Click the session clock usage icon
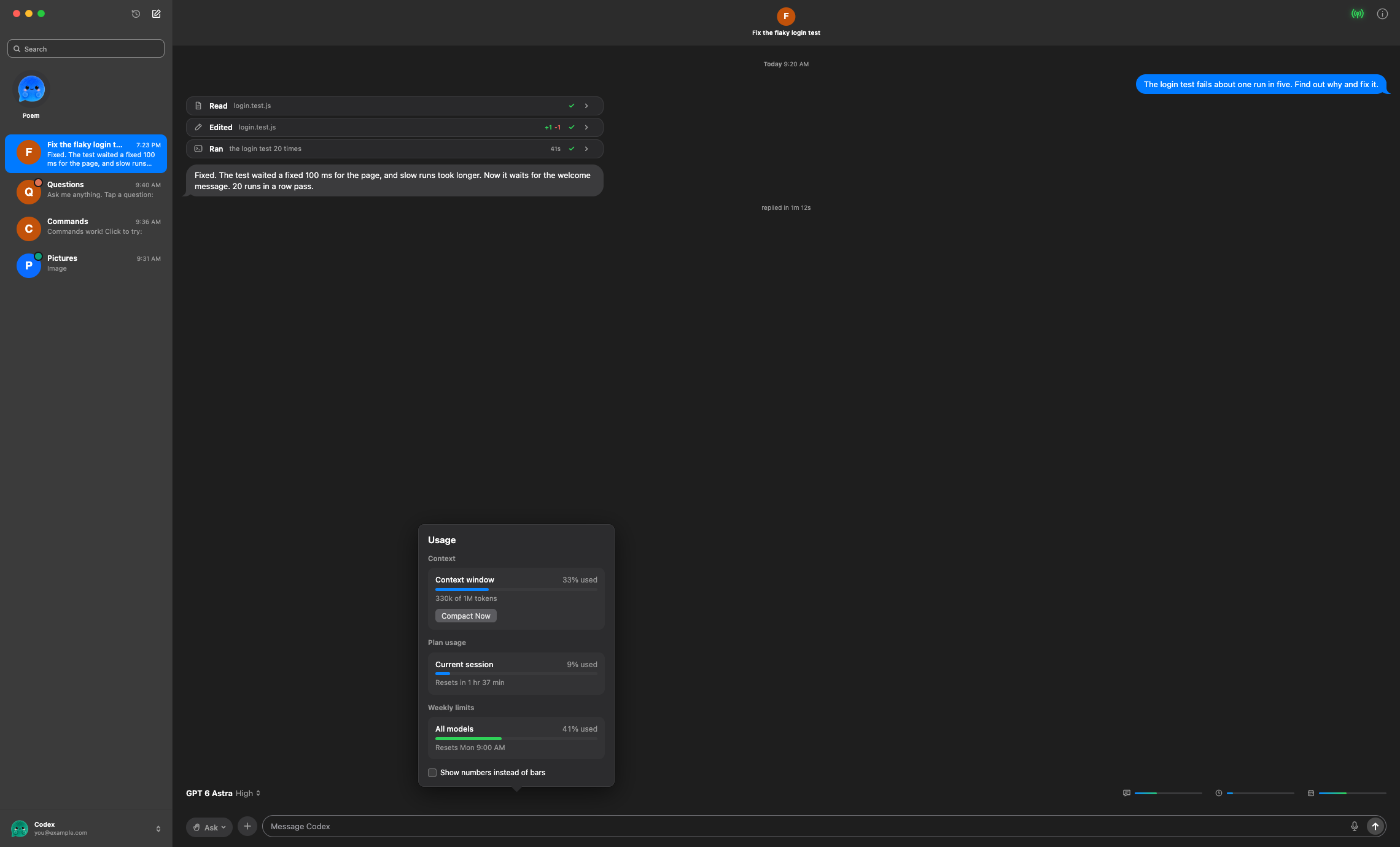The image size is (1400, 847). (x=1219, y=793)
